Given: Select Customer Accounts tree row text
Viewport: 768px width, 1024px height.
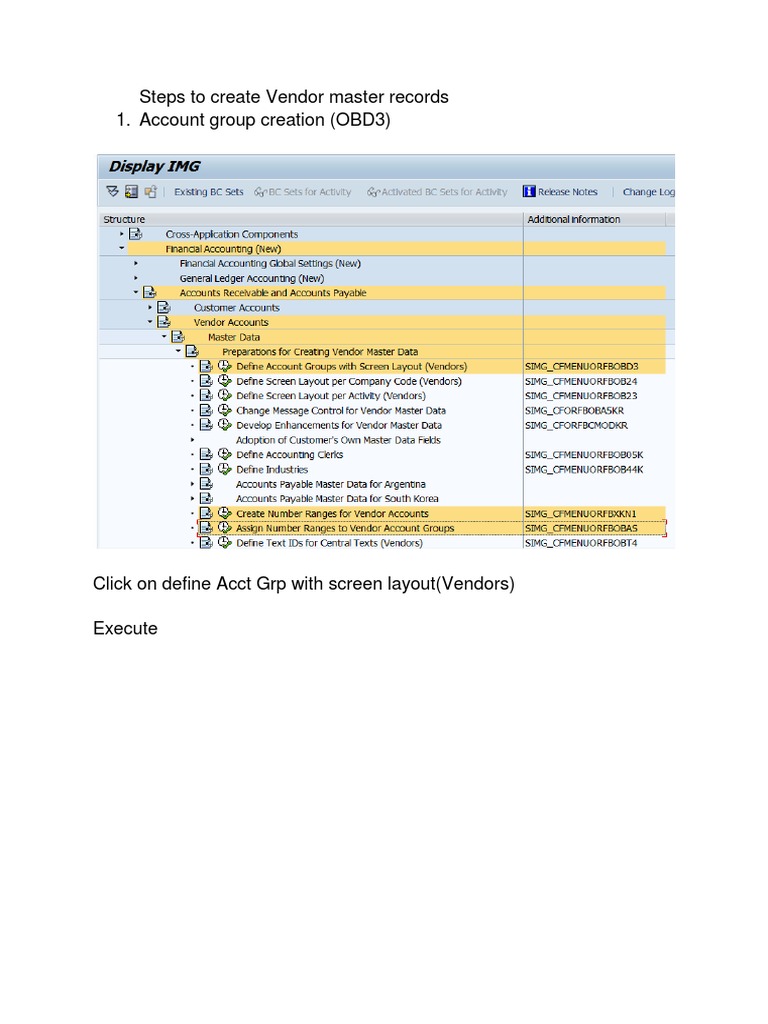Looking at the screenshot, I should coord(236,308).
